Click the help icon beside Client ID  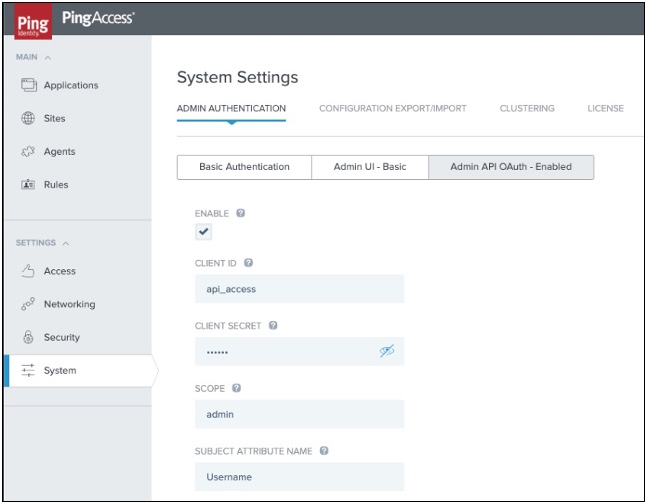(248, 263)
